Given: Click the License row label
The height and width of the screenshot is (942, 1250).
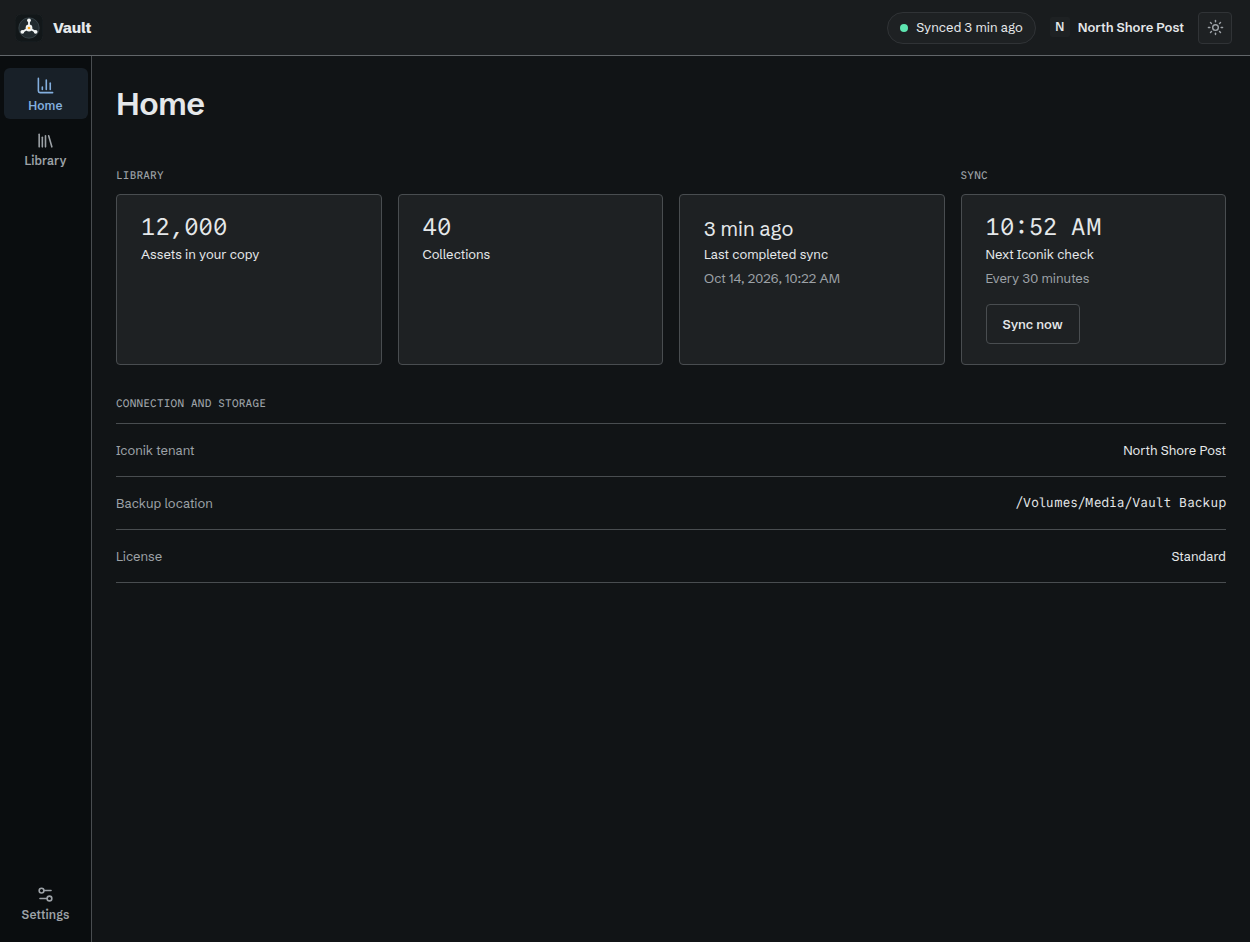Looking at the screenshot, I should pos(139,557).
